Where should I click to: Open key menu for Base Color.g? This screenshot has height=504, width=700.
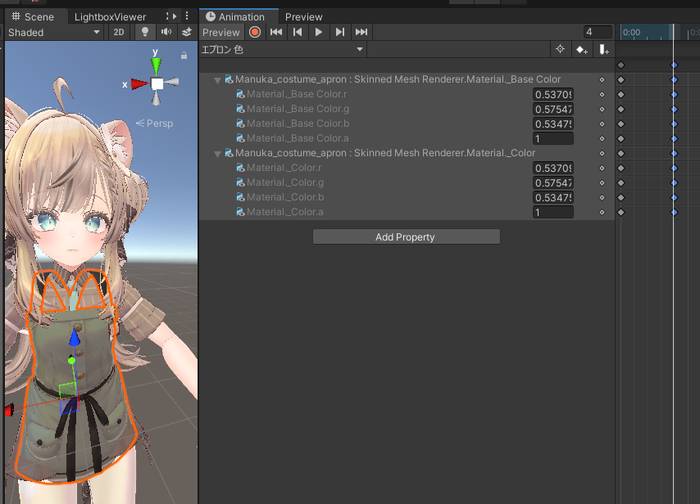602,109
